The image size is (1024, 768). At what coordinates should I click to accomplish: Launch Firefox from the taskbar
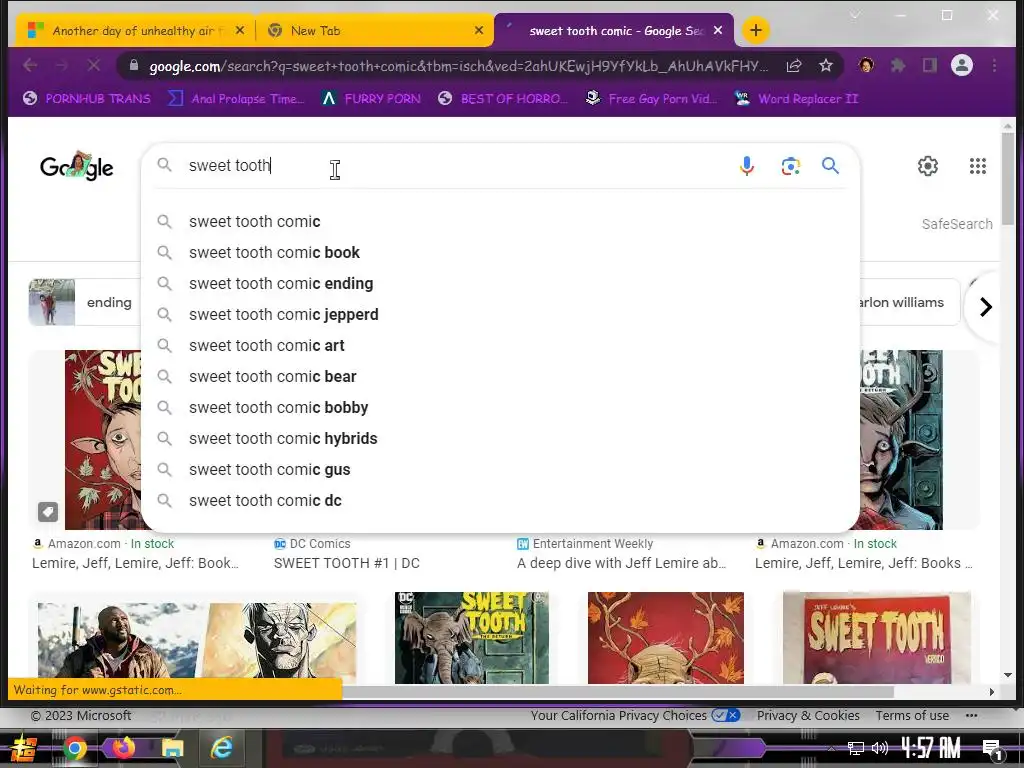click(x=123, y=748)
